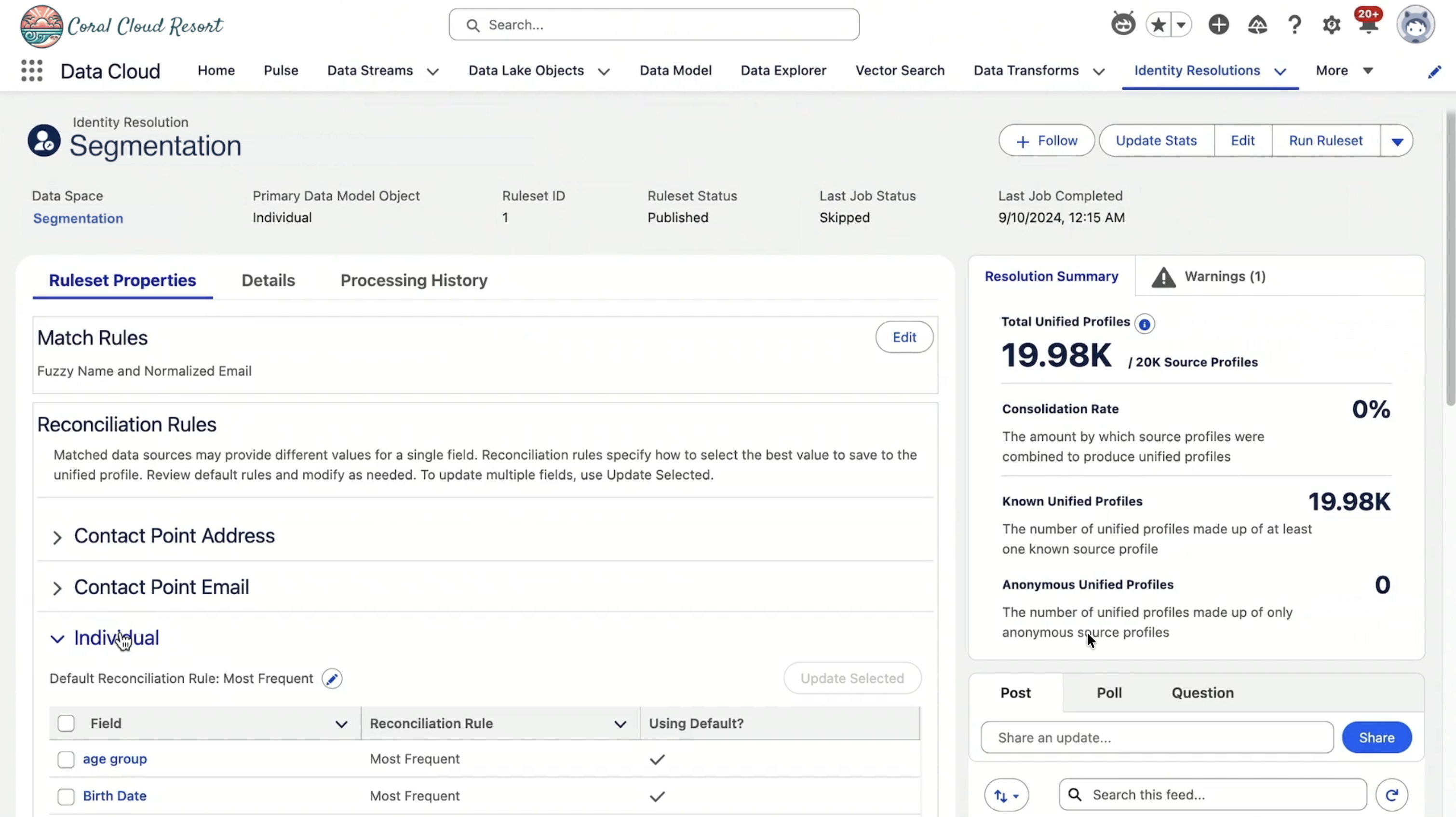Expand the Contact Point Address section
The width and height of the screenshot is (1456, 817).
pos(57,537)
